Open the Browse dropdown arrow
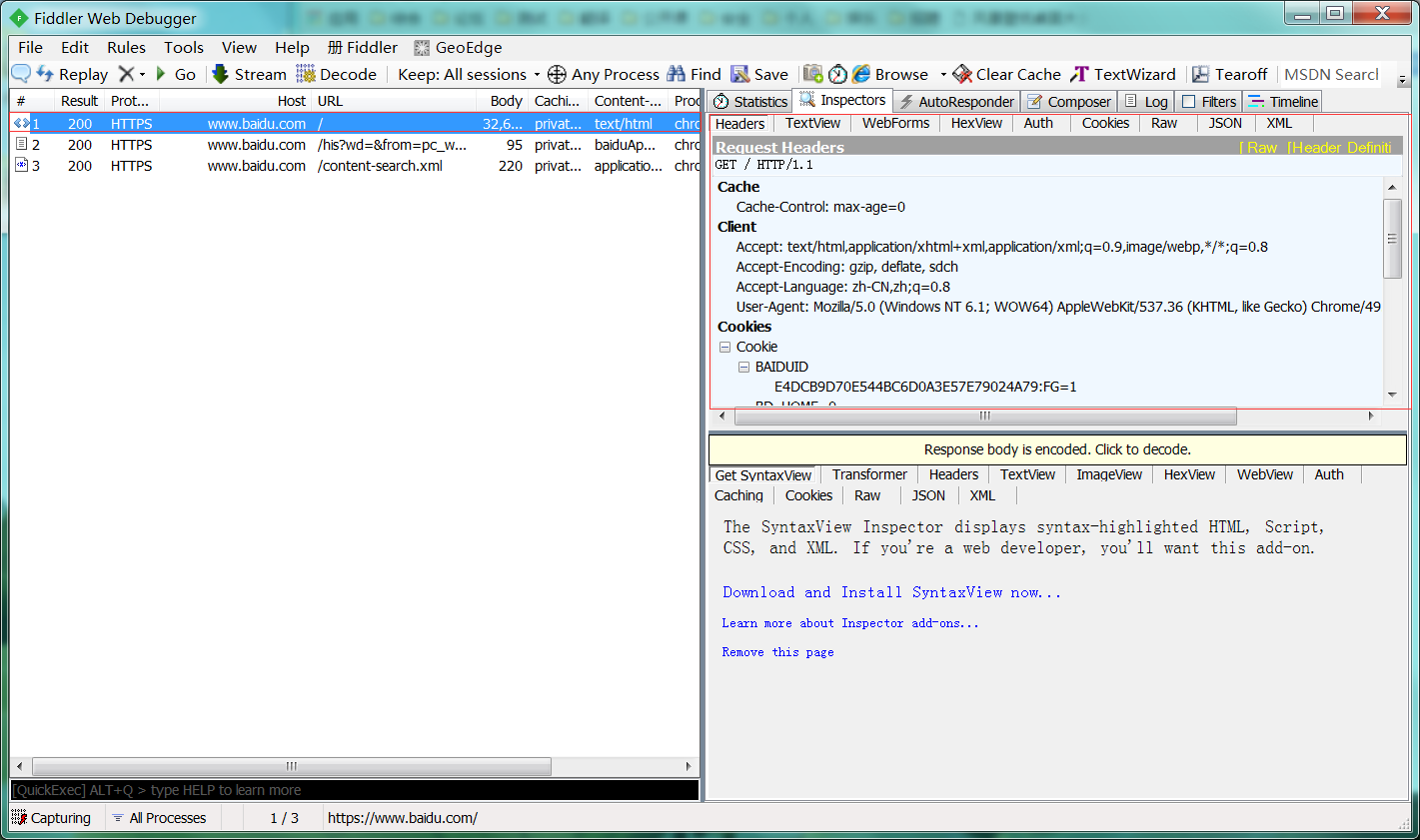The image size is (1420, 840). (943, 74)
